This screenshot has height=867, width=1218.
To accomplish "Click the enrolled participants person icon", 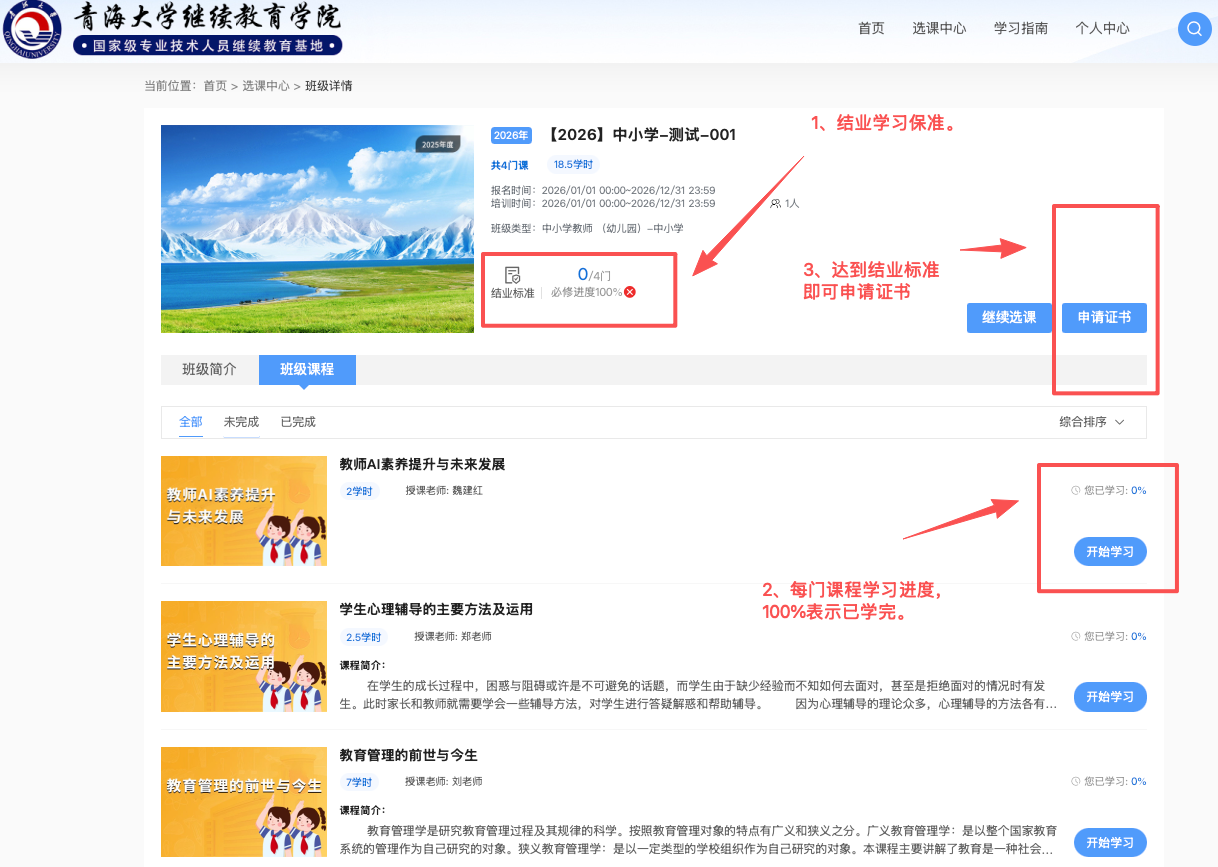I will pos(776,203).
